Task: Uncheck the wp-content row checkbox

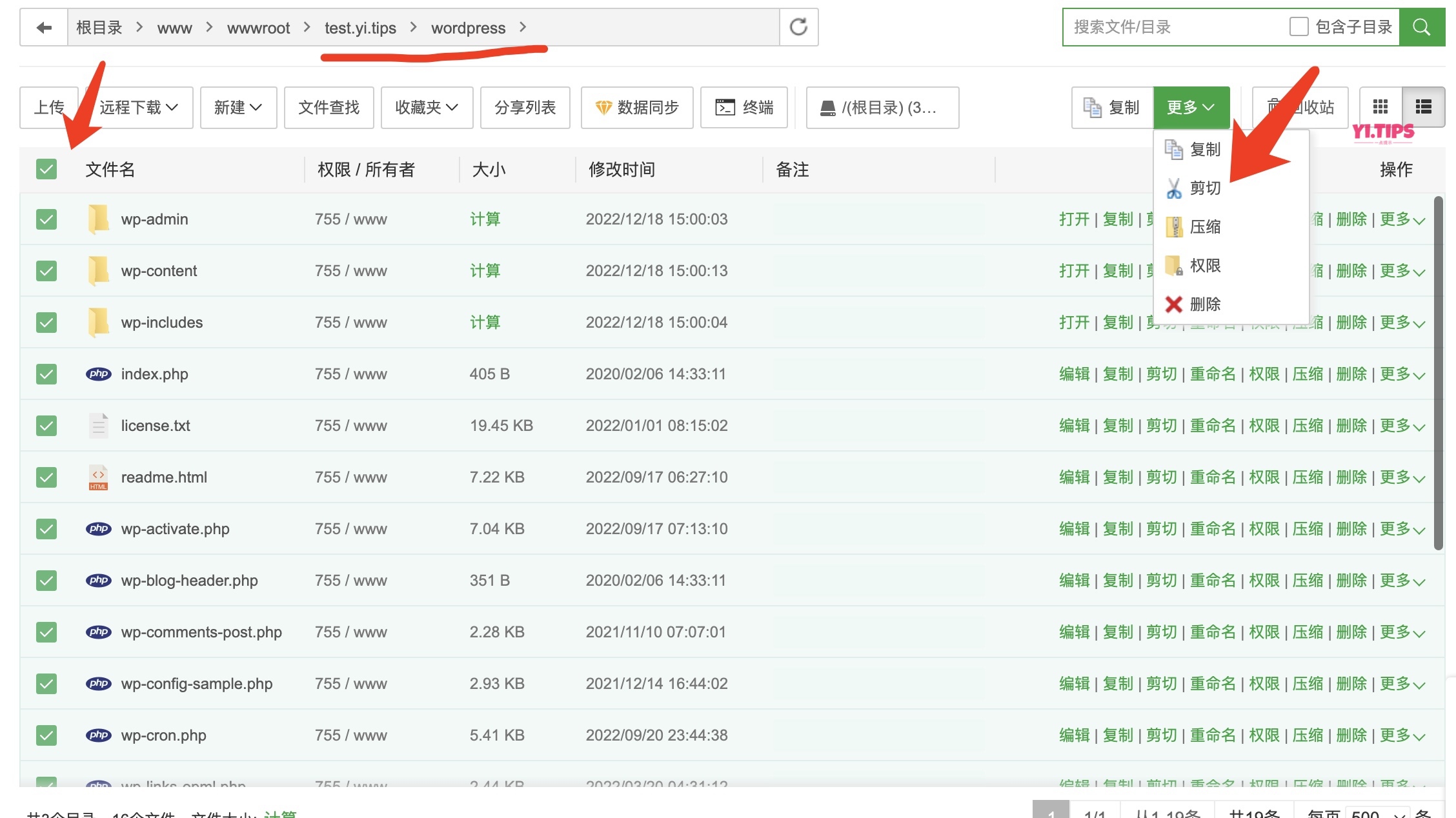Action: 46,270
